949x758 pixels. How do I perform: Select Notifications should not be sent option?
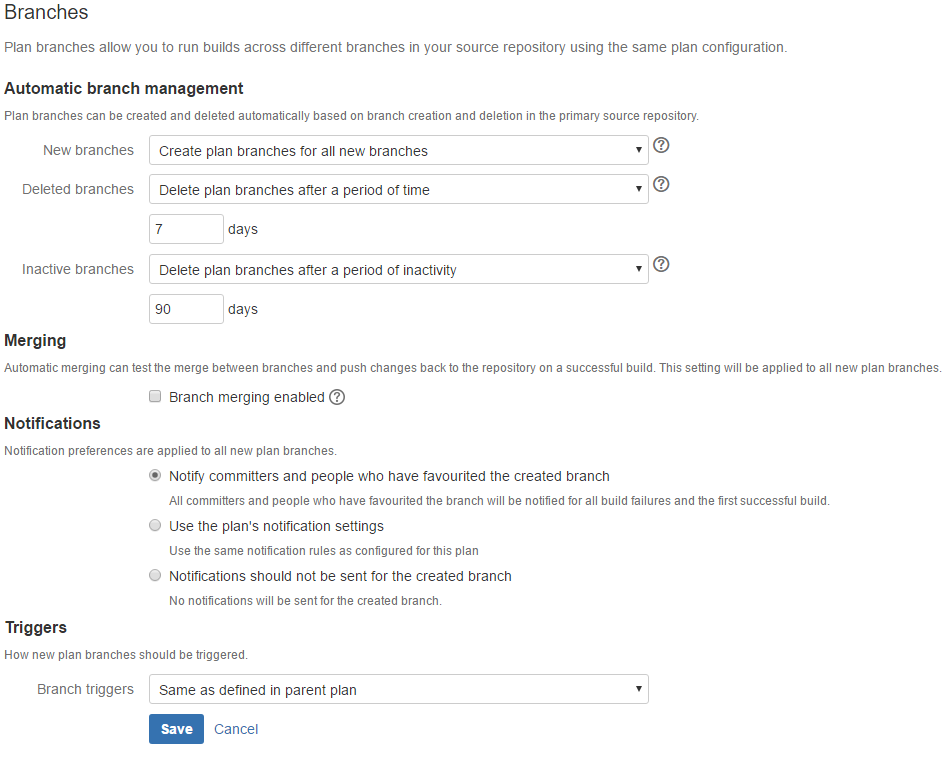(x=155, y=575)
